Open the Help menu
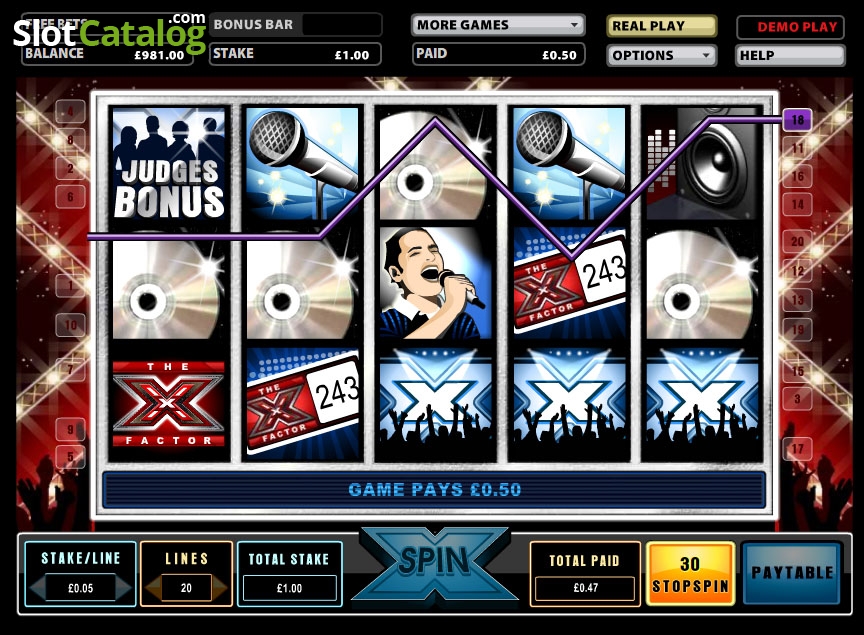 pos(790,56)
